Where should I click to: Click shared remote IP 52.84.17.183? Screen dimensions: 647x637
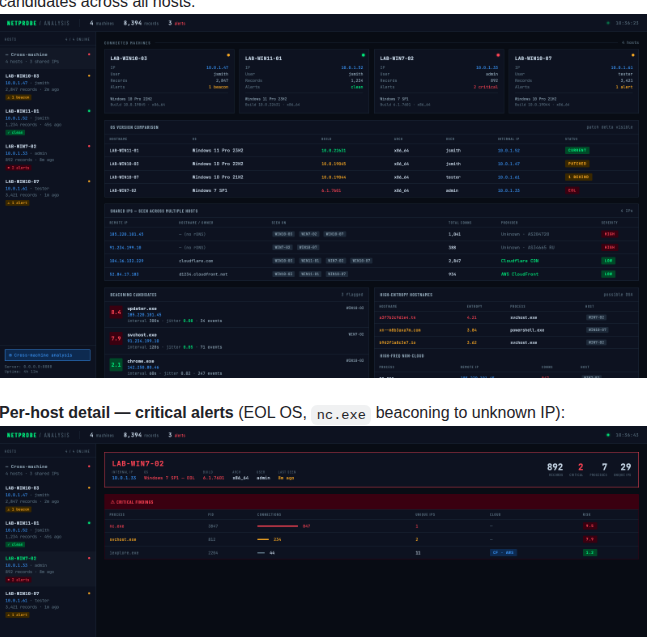click(x=124, y=274)
